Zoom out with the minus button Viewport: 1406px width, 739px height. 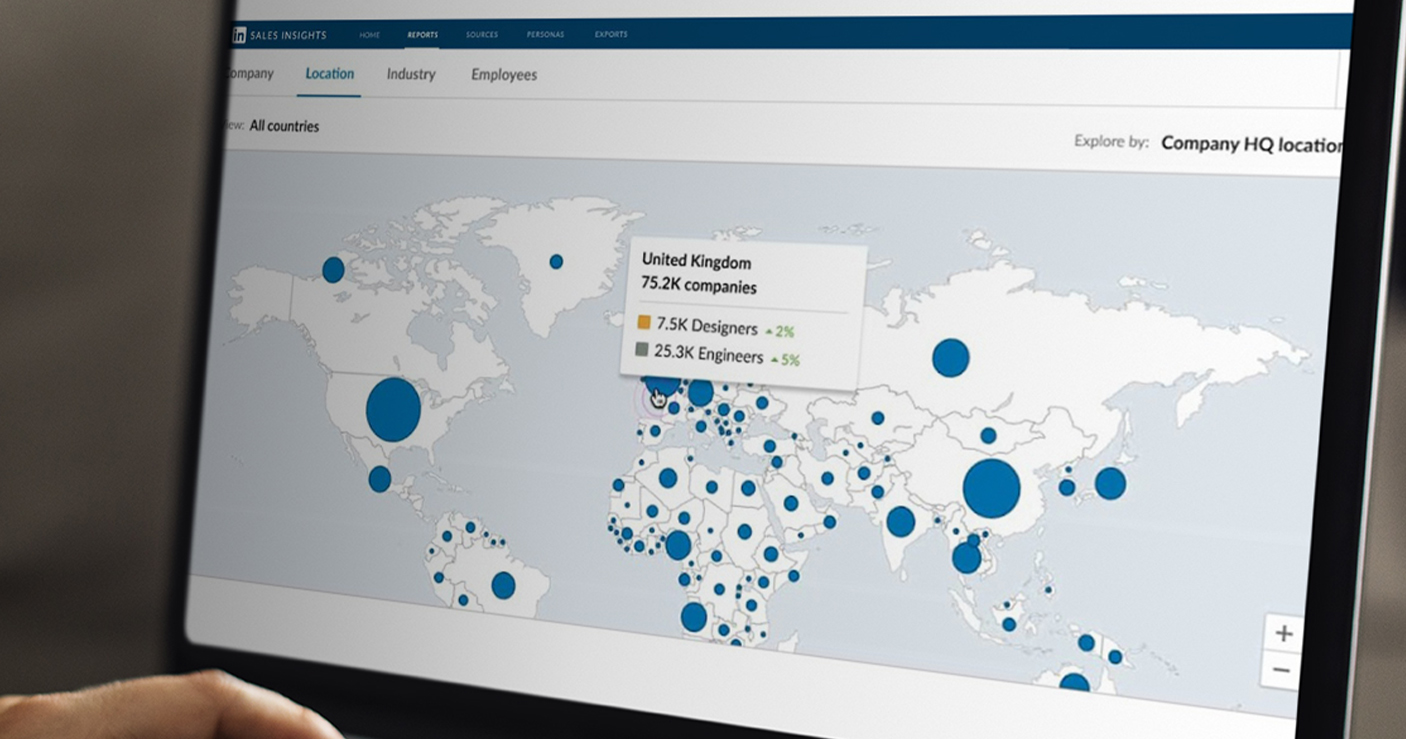click(x=1282, y=671)
